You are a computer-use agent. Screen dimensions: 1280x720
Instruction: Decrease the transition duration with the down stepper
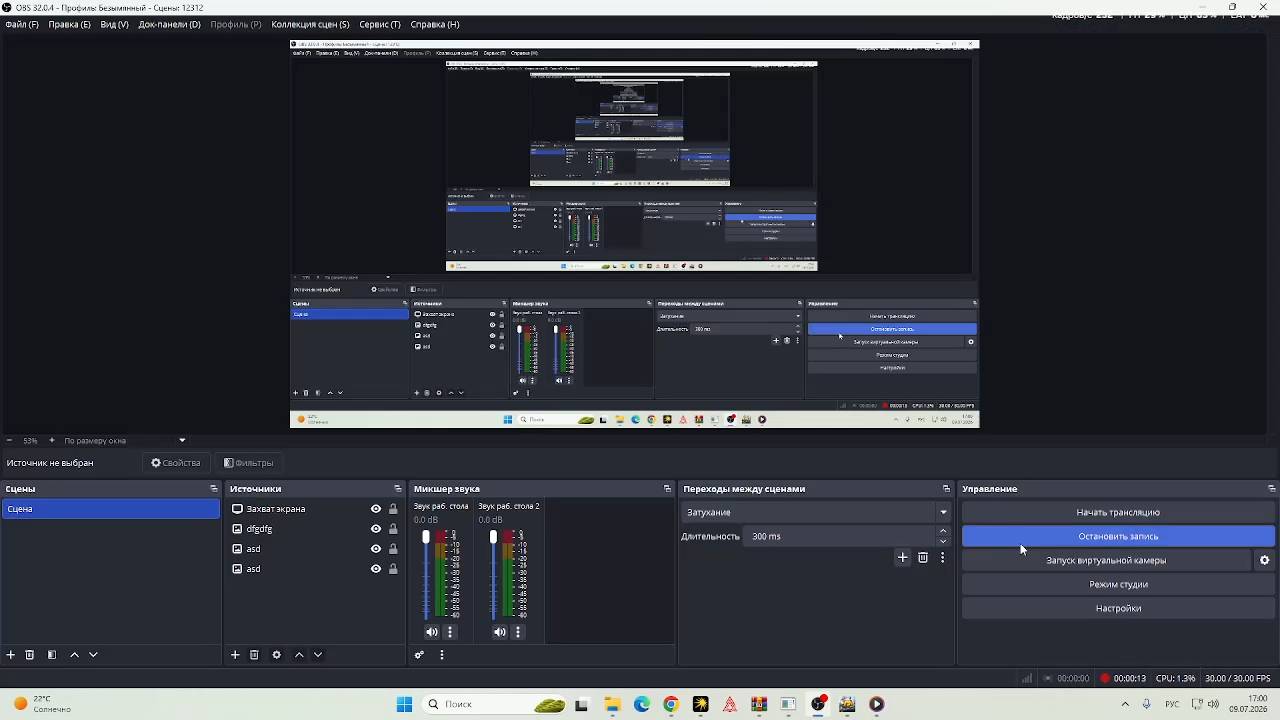(943, 541)
